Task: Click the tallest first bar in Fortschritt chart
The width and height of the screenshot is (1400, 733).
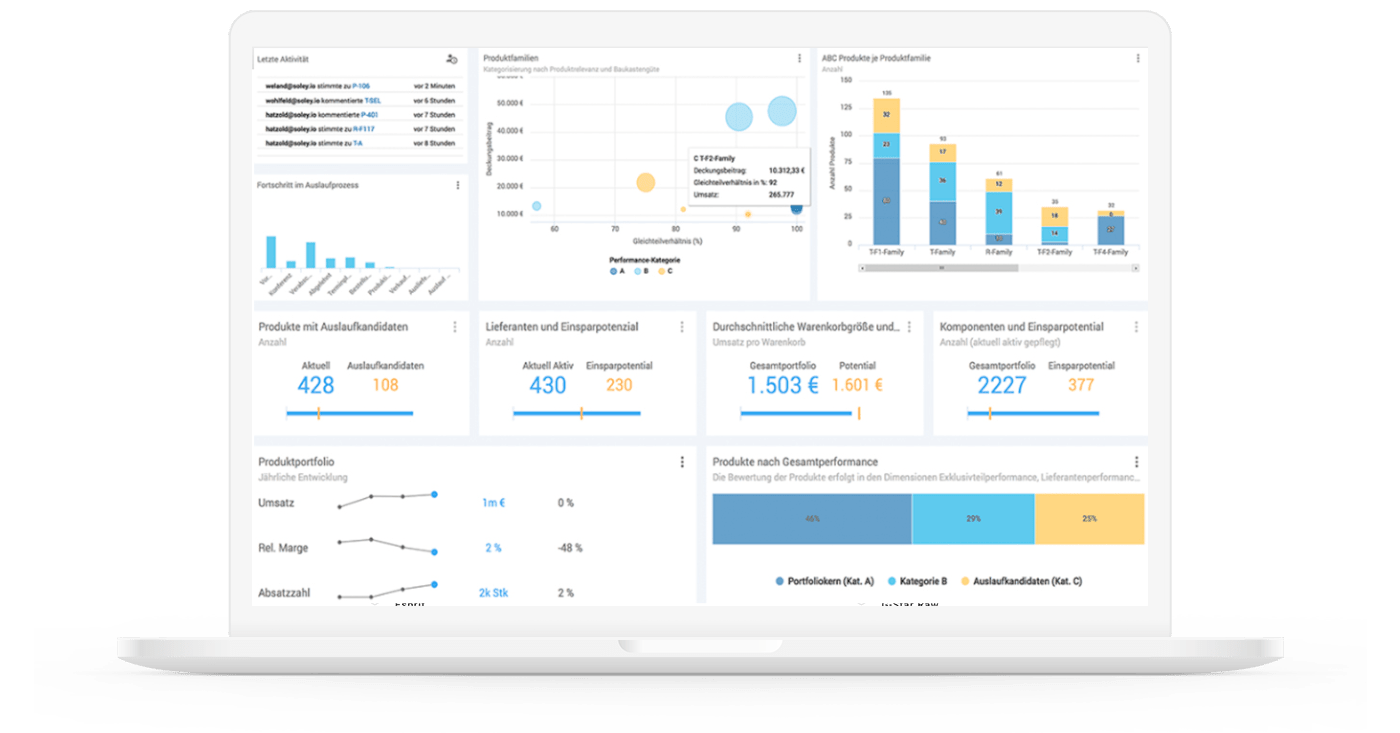Action: pyautogui.click(x=270, y=252)
